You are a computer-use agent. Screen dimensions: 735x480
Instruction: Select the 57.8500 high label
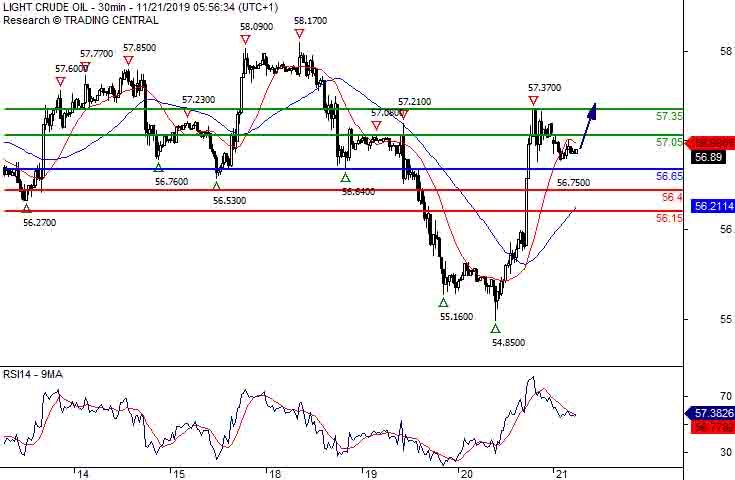point(140,48)
